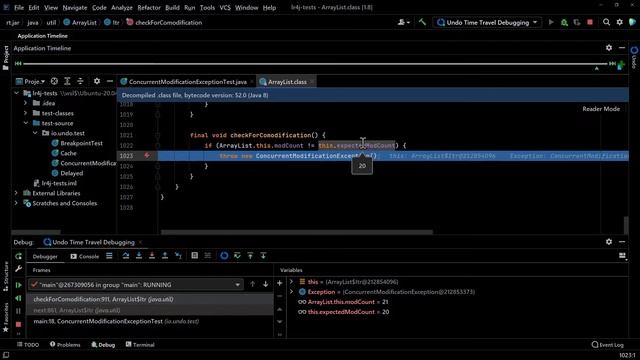Switch to ArrayList.class editor tab
This screenshot has height=360, width=640.
[x=287, y=82]
